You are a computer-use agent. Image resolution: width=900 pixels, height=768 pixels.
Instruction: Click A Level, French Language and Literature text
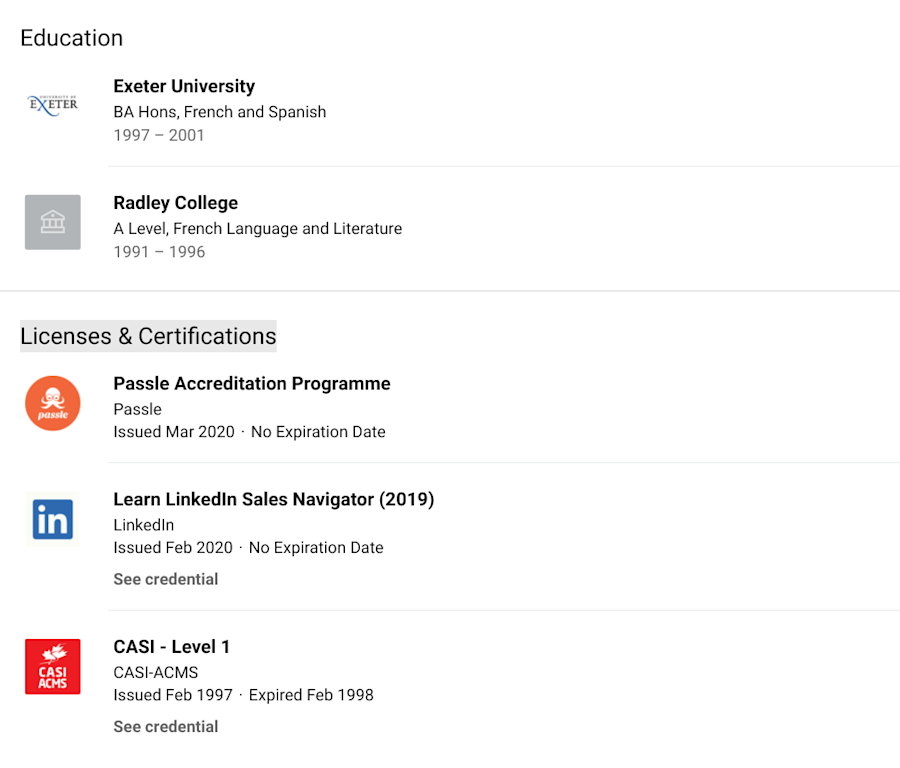258,228
